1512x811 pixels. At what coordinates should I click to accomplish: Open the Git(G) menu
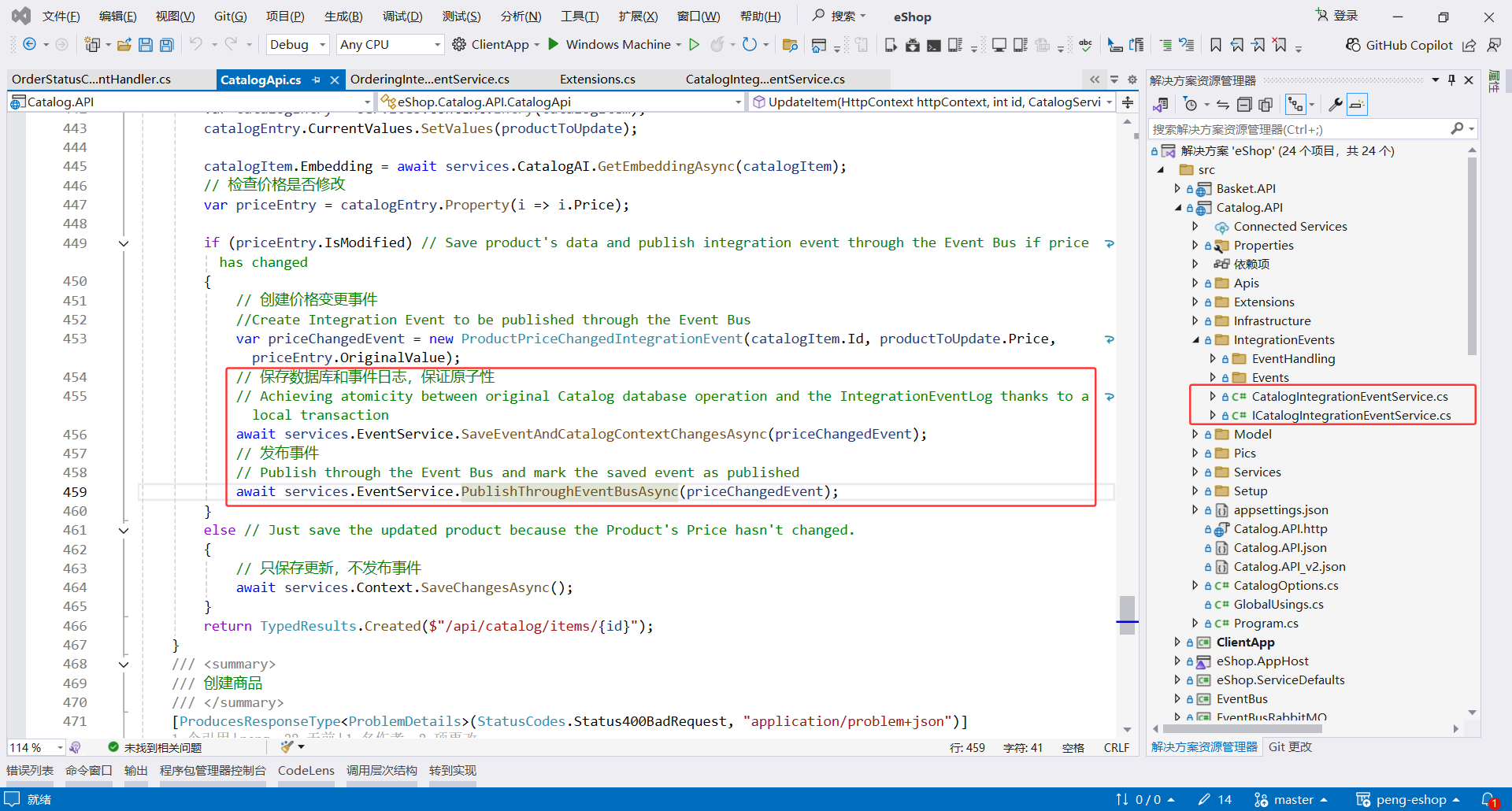coord(231,17)
